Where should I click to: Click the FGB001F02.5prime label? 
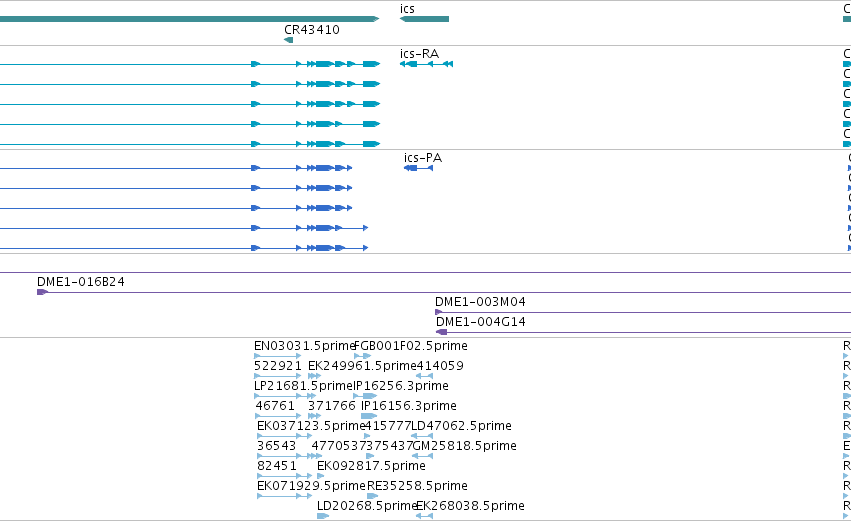point(411,346)
